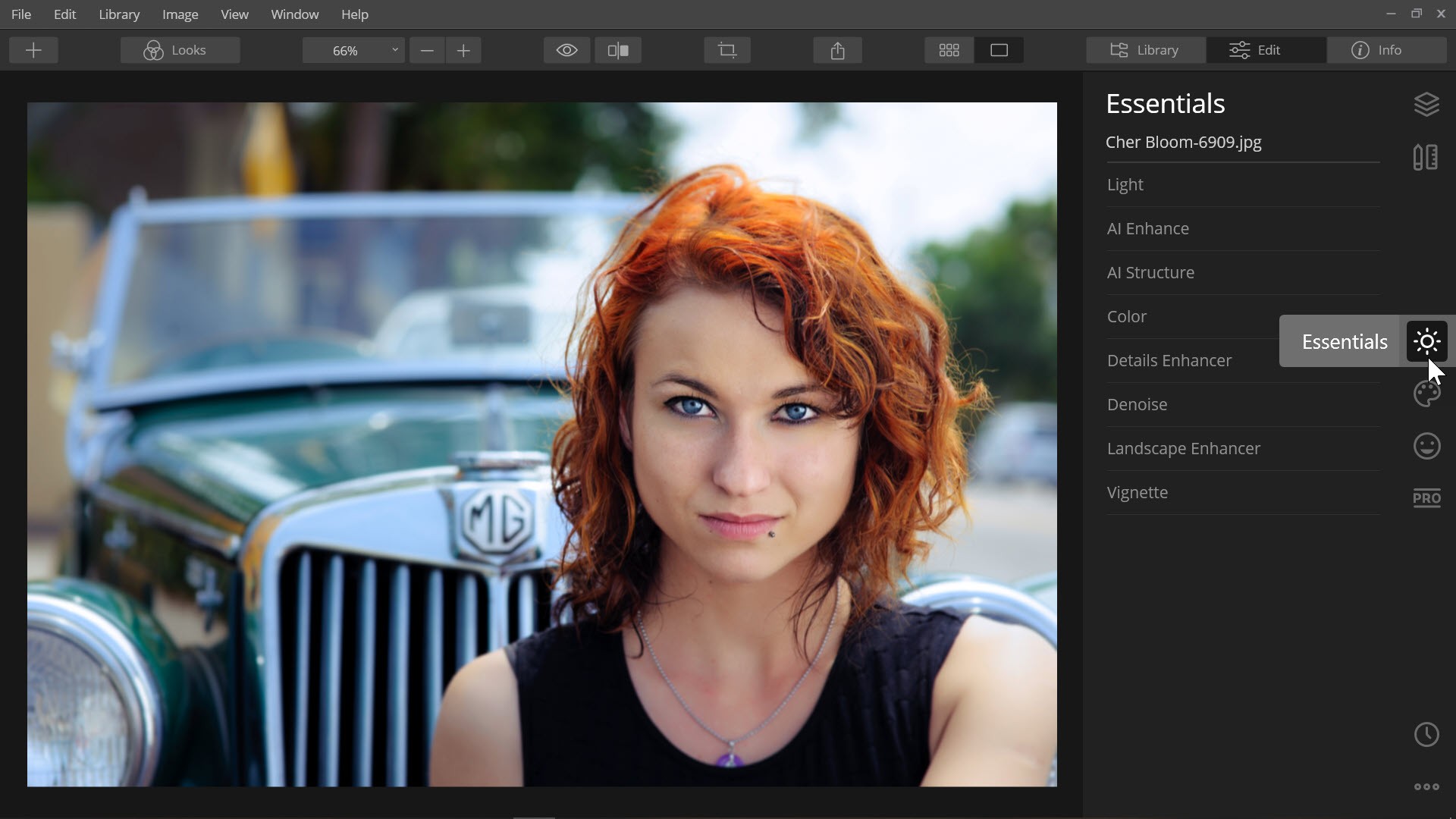Open the Portrait face tools
1456x819 pixels.
click(x=1426, y=446)
